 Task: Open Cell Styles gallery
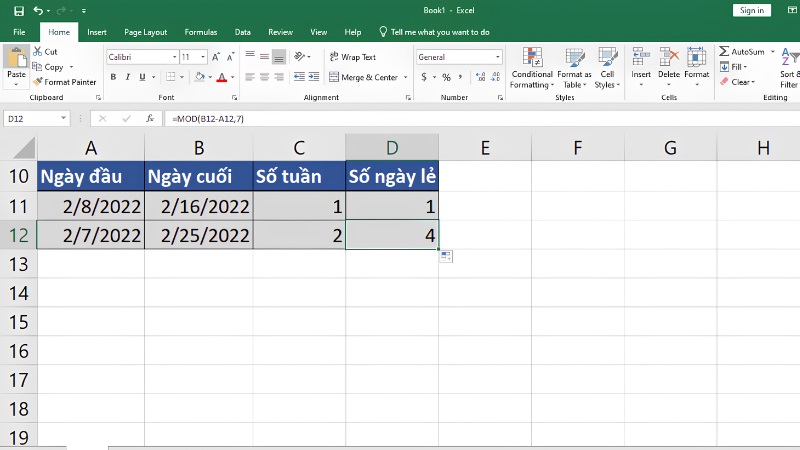[607, 68]
